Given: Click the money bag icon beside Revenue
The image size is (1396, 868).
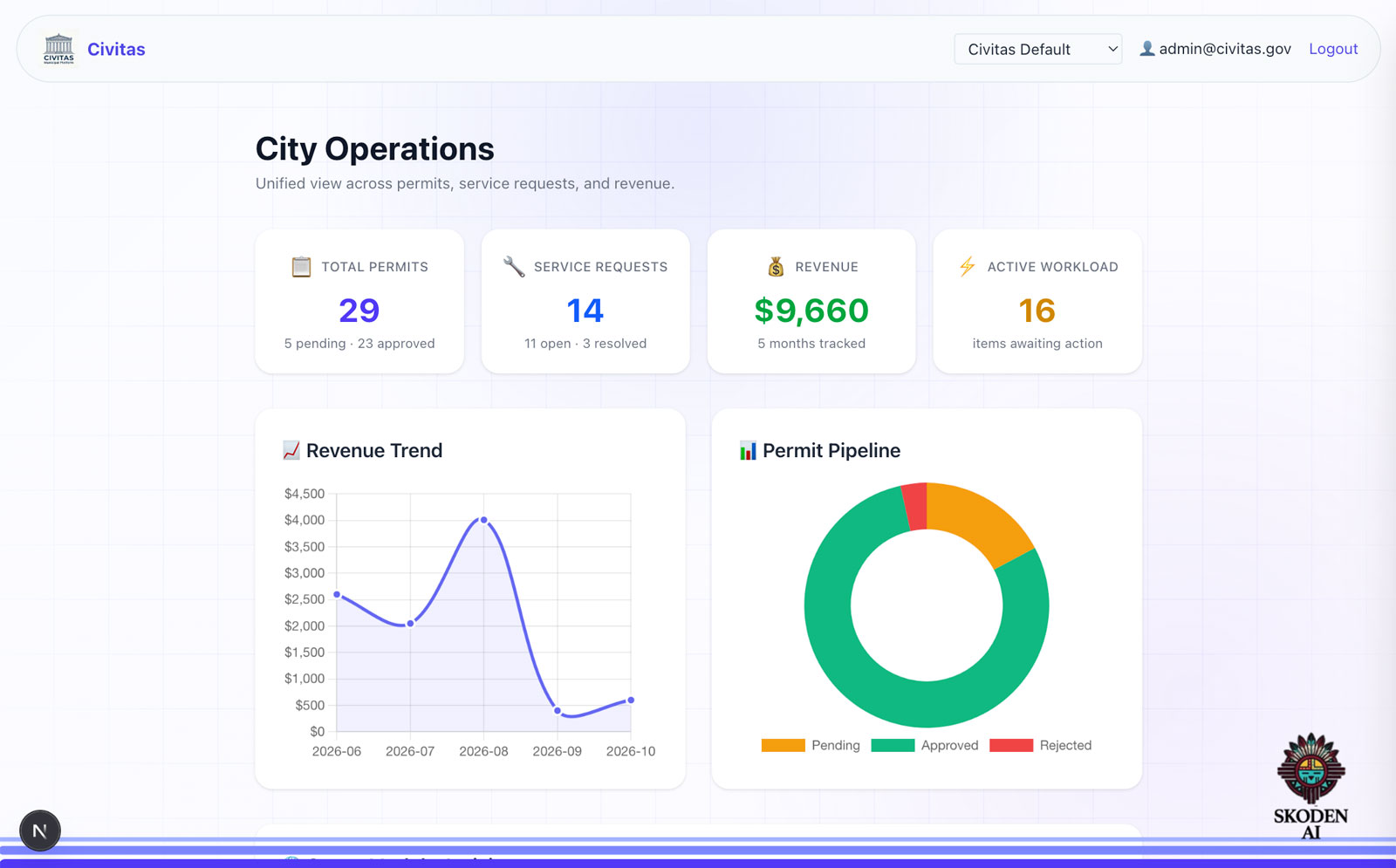Looking at the screenshot, I should tap(776, 267).
